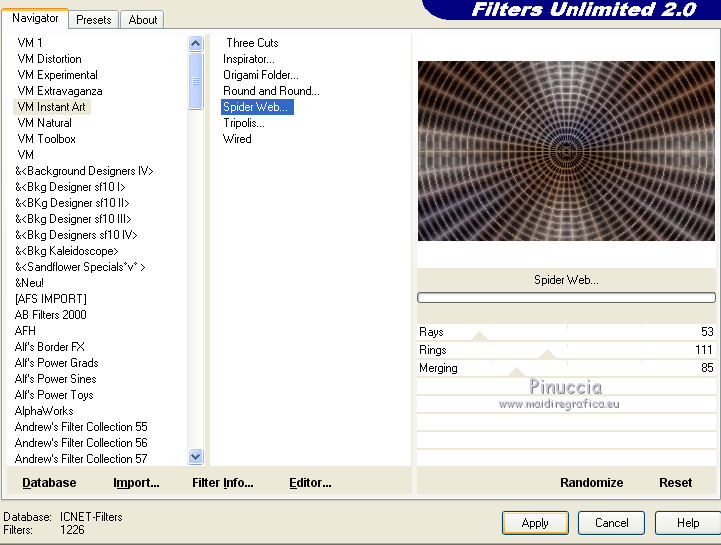This screenshot has width=721, height=545.
Task: Click the category list scrollbar thumb
Action: click(x=195, y=81)
